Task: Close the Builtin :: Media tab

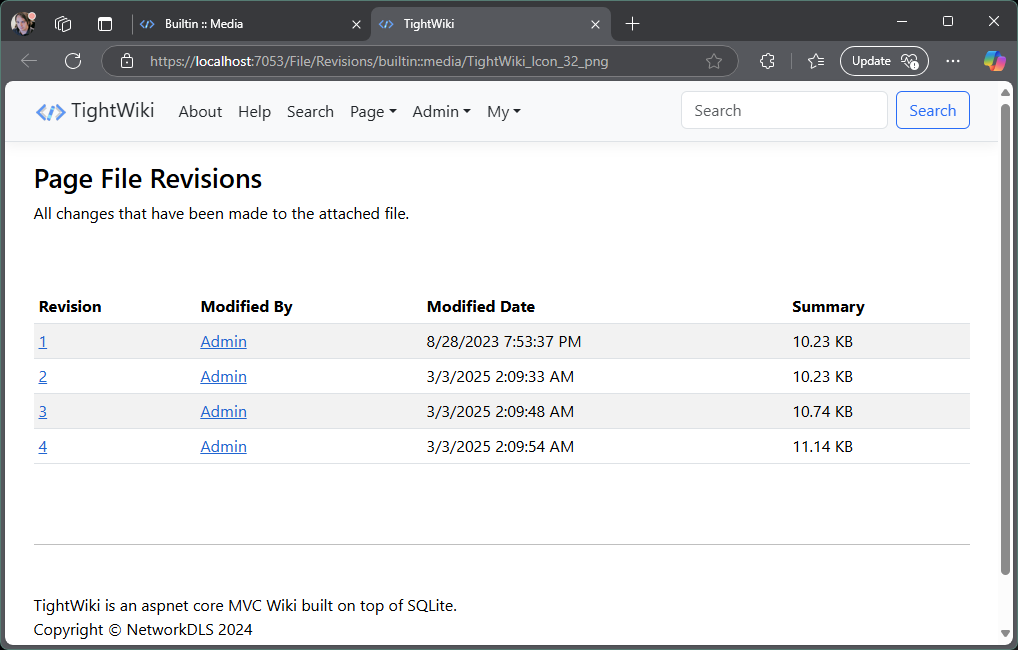Action: (x=356, y=24)
